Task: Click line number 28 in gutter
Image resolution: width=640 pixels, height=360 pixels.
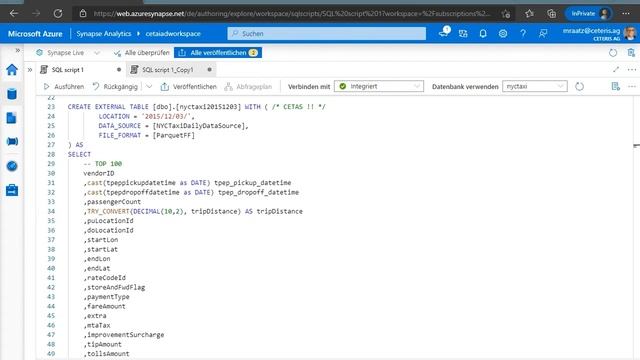Action: tap(51, 154)
